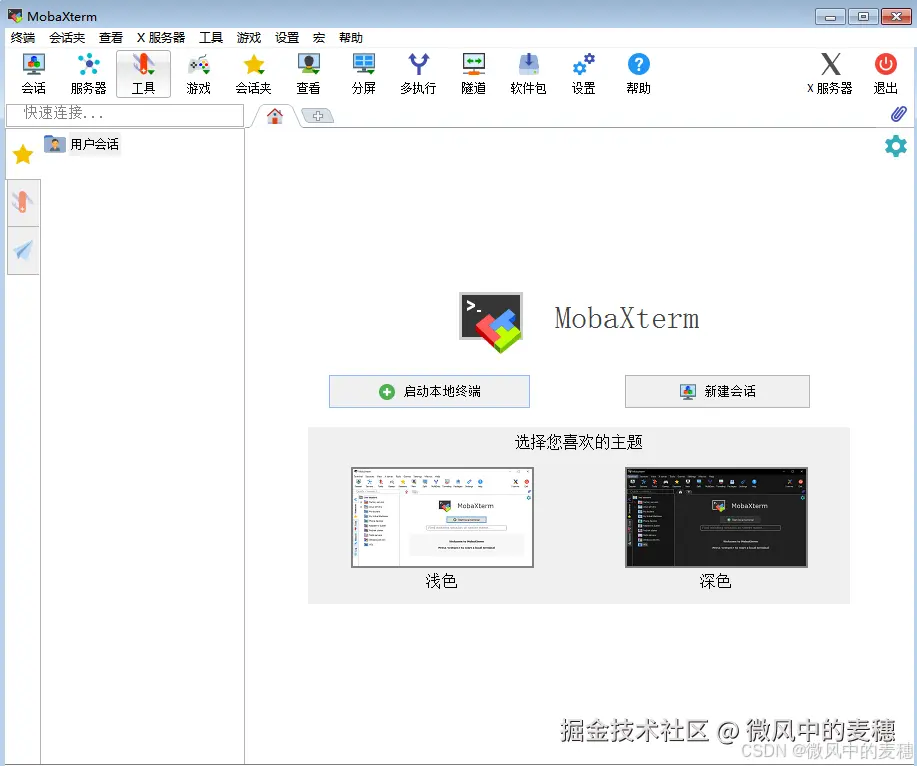Screen dimensions: 917x766
Task: Open the 终端 menu
Action: click(22, 37)
